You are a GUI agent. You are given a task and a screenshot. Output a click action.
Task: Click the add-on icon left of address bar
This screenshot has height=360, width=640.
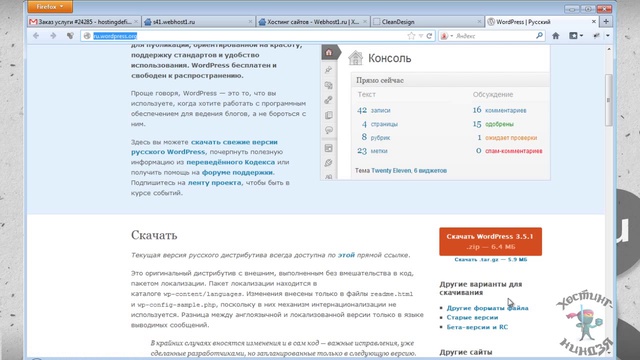coord(70,36)
